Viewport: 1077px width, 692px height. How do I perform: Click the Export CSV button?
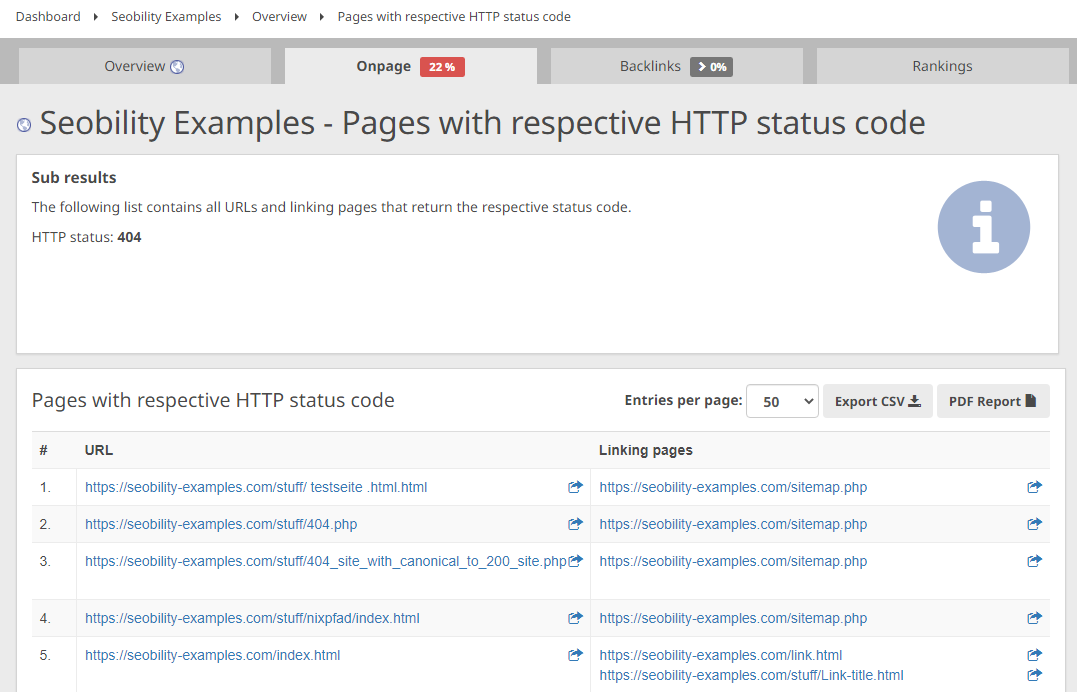[x=877, y=400]
